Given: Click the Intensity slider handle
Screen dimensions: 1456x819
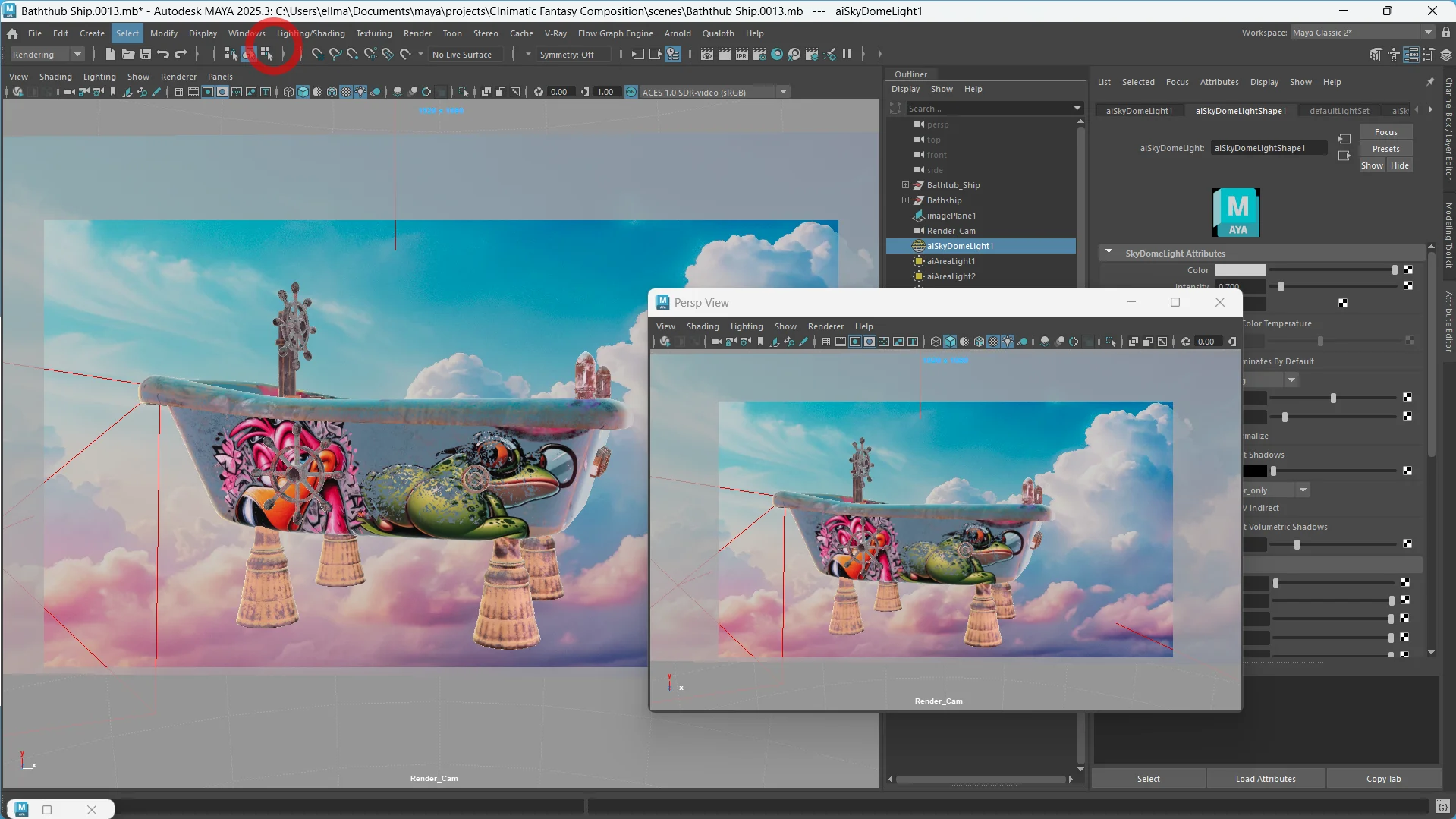Looking at the screenshot, I should pyautogui.click(x=1281, y=286).
